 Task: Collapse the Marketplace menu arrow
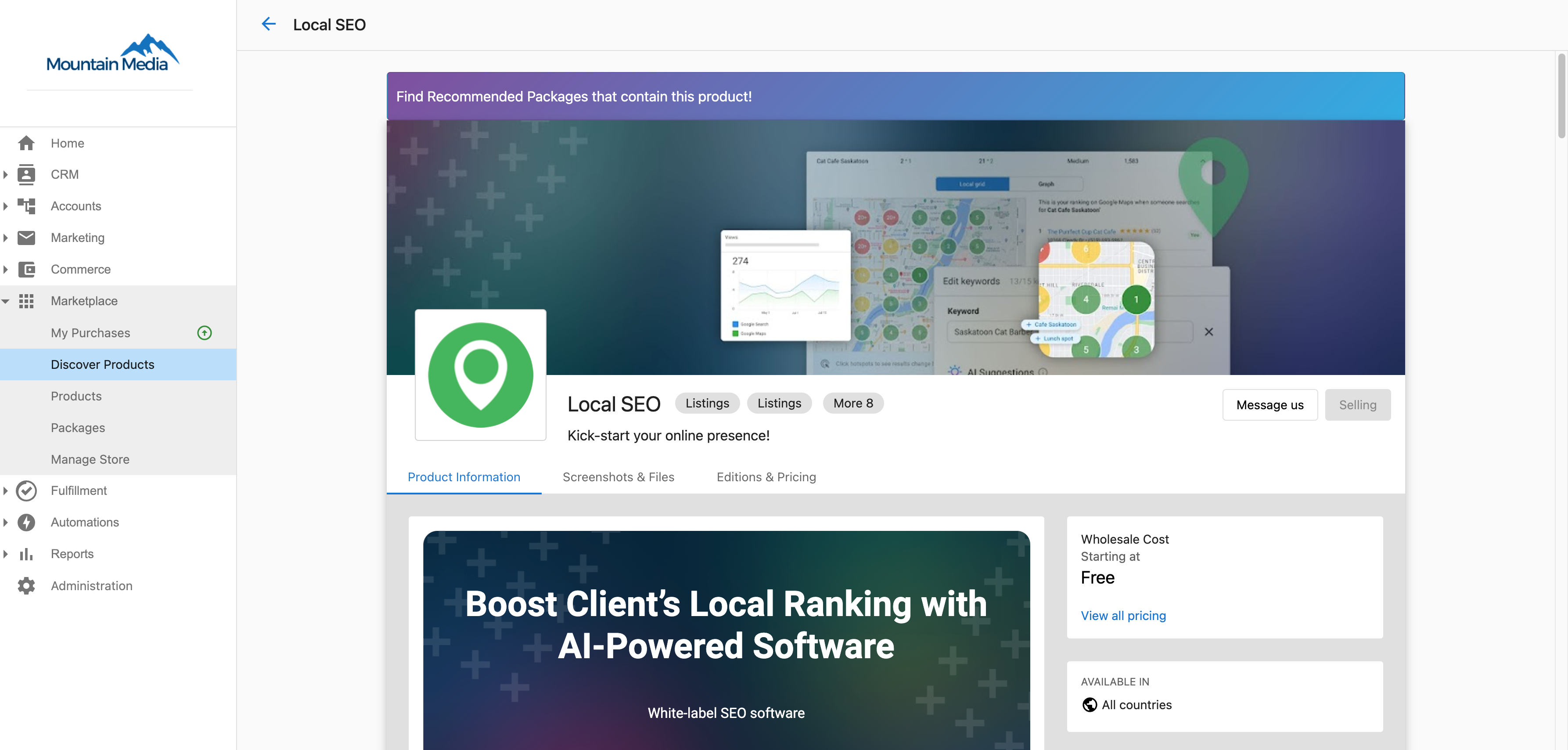(5, 301)
